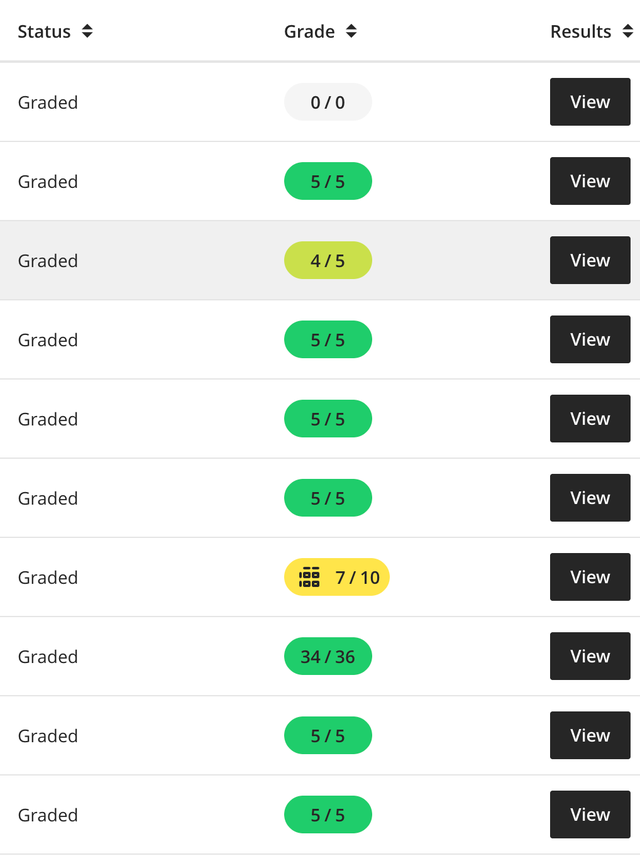This screenshot has width=640, height=861.
Task: Click the 5 / 5 badge in the last row
Action: (328, 815)
